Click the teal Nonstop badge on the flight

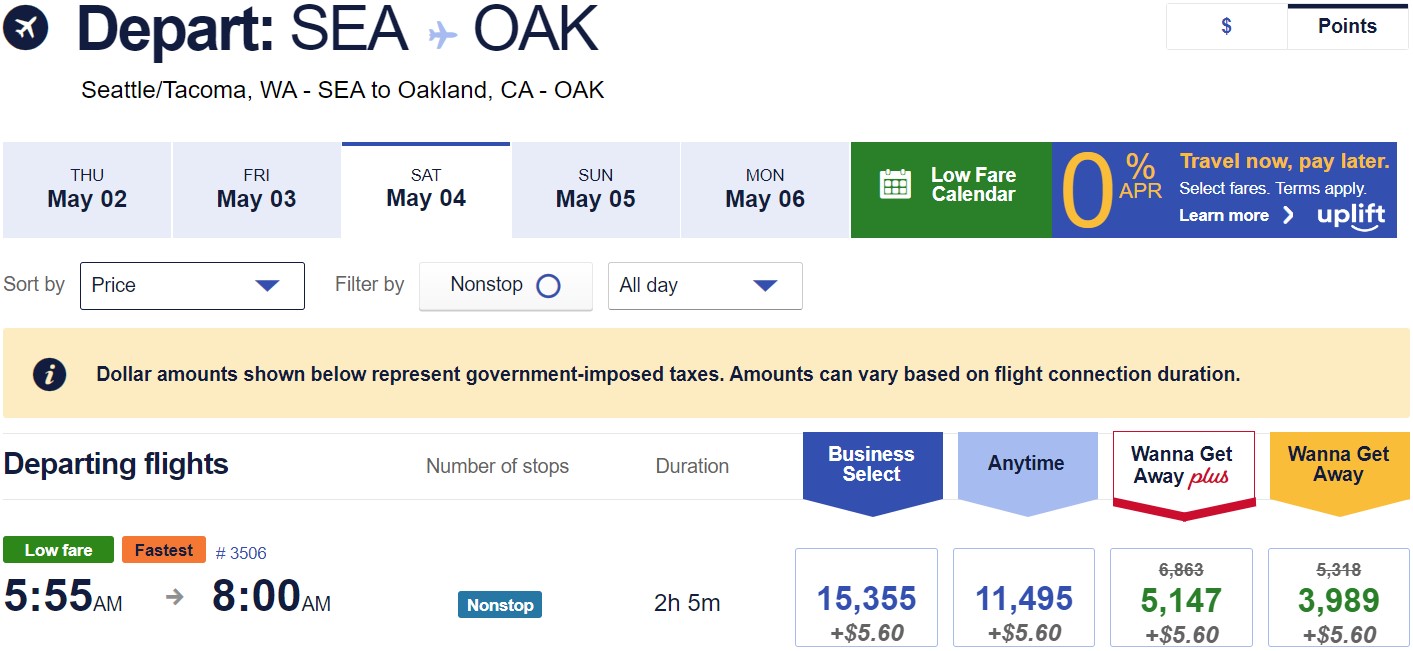[500, 604]
